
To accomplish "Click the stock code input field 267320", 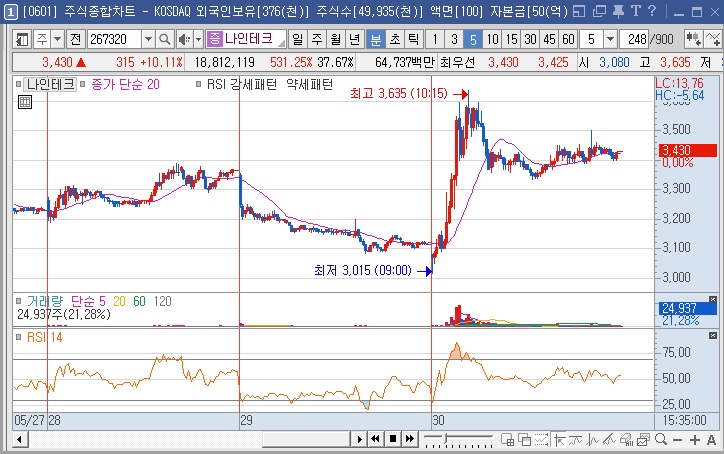I will tap(114, 40).
